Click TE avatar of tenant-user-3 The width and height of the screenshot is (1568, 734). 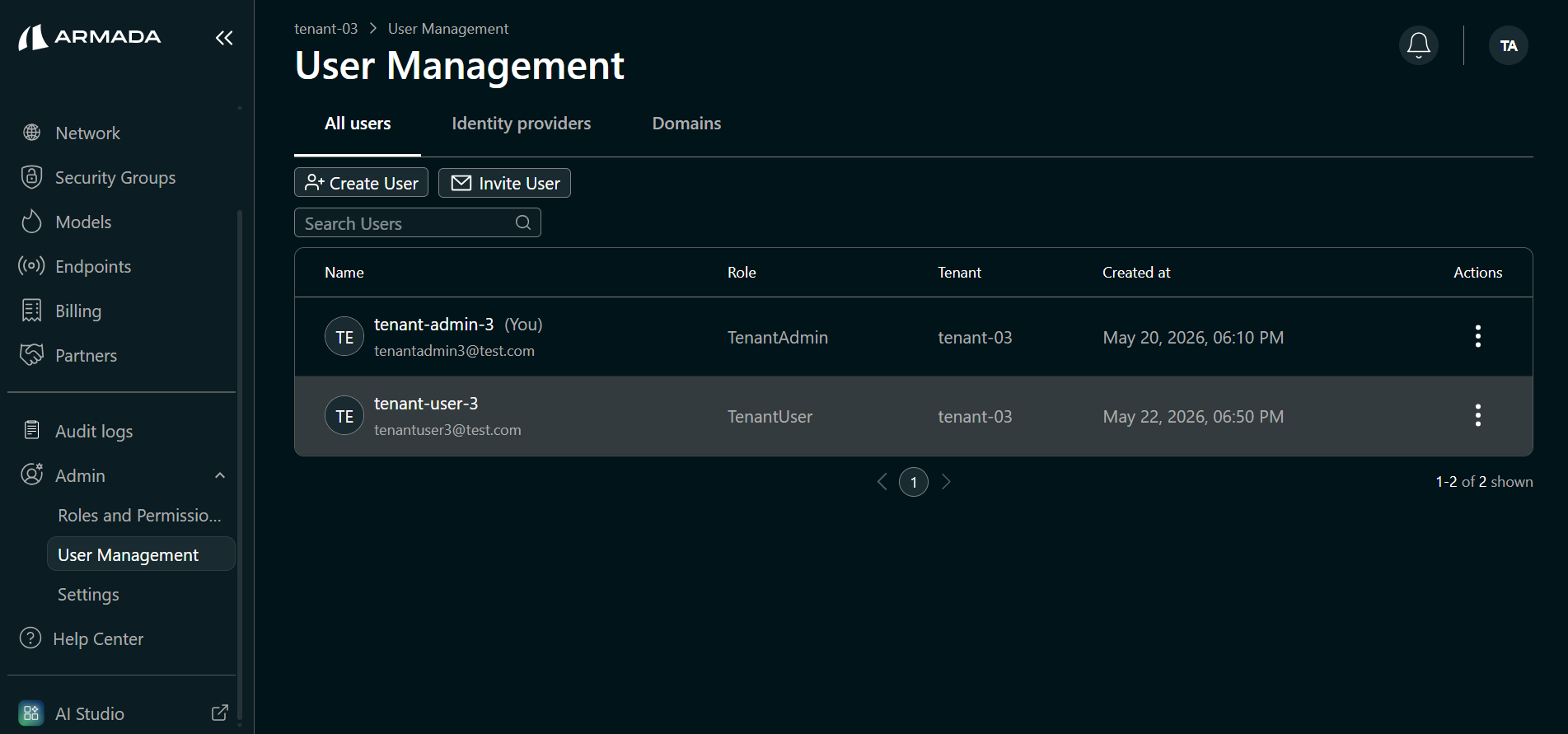point(344,415)
